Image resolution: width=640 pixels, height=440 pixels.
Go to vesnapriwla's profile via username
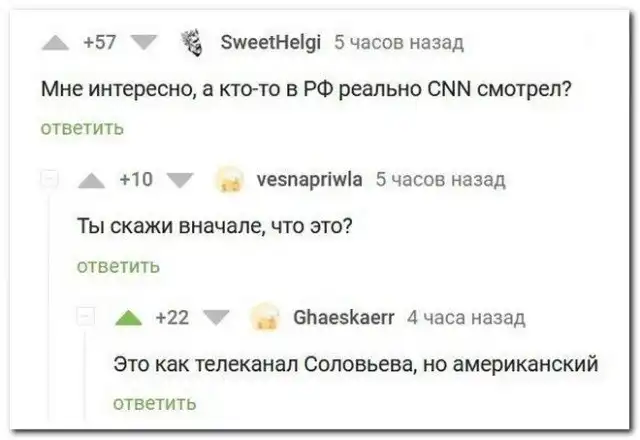pos(310,180)
